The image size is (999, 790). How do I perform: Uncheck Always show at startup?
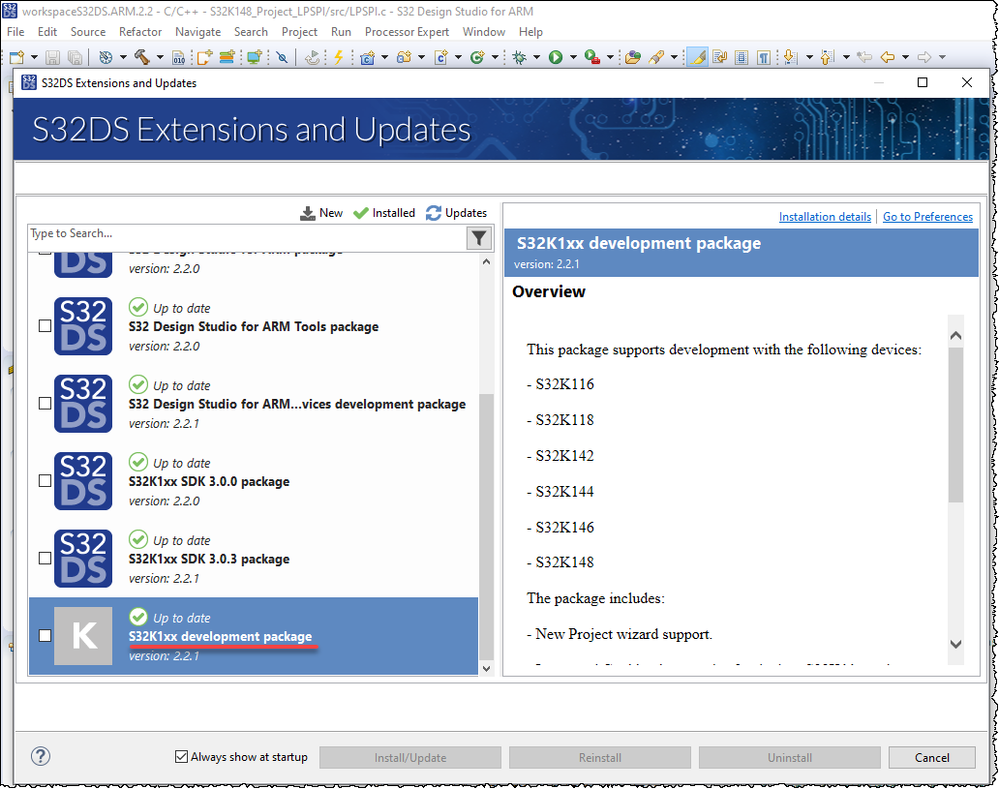[182, 756]
